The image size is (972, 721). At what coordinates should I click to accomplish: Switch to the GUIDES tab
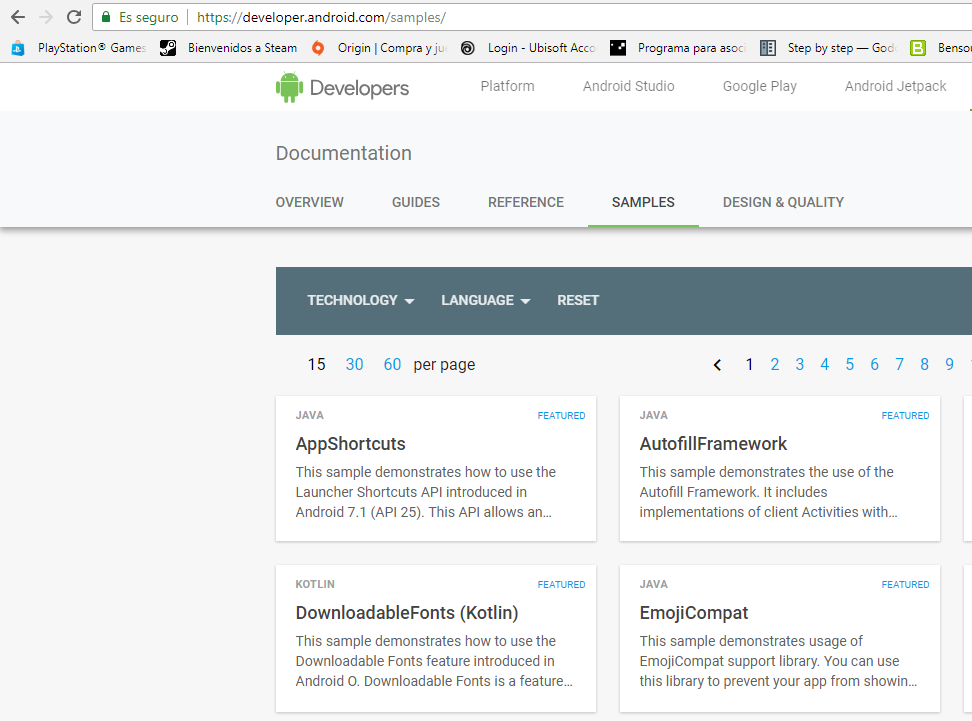click(x=416, y=202)
